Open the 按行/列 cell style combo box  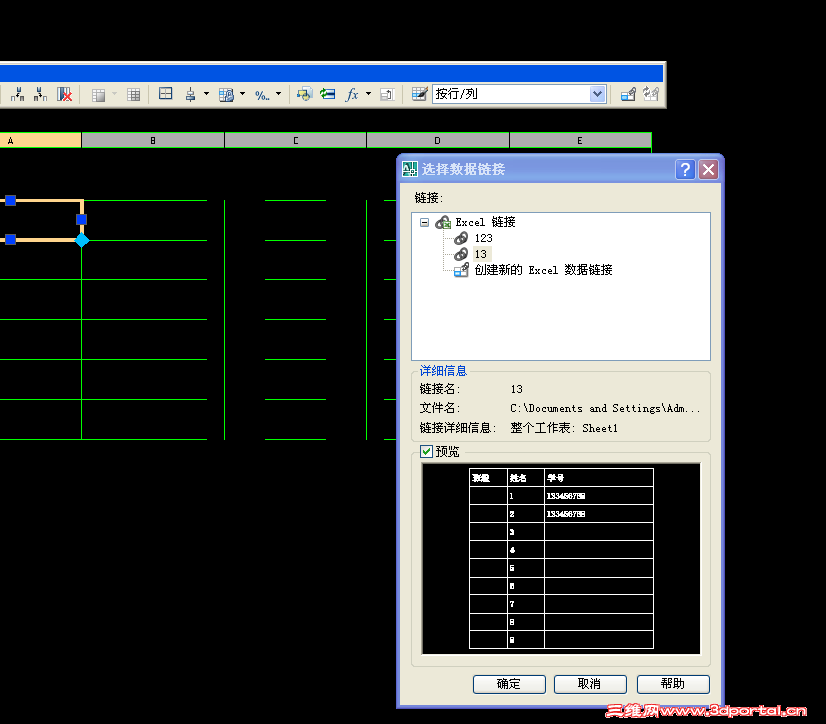(x=519, y=94)
